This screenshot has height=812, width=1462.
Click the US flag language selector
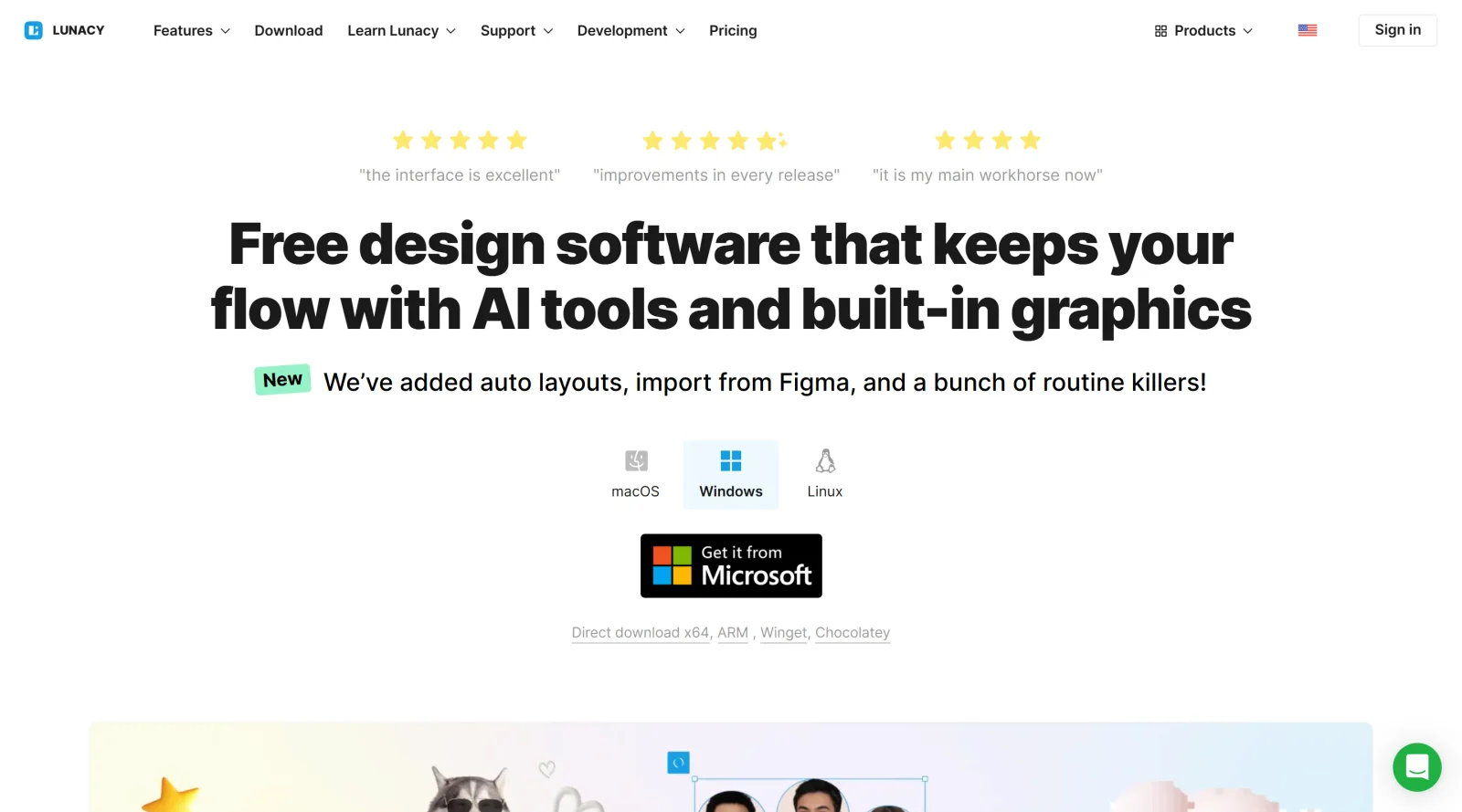[x=1308, y=30]
